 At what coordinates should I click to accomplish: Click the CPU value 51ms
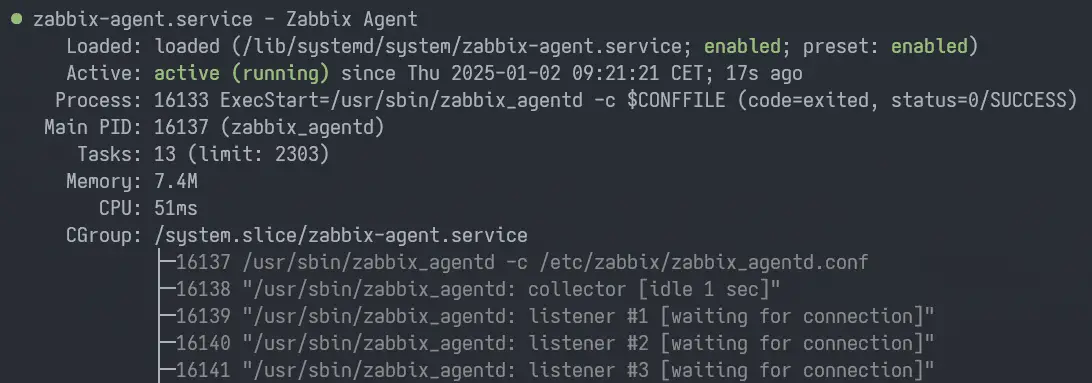[x=176, y=208]
